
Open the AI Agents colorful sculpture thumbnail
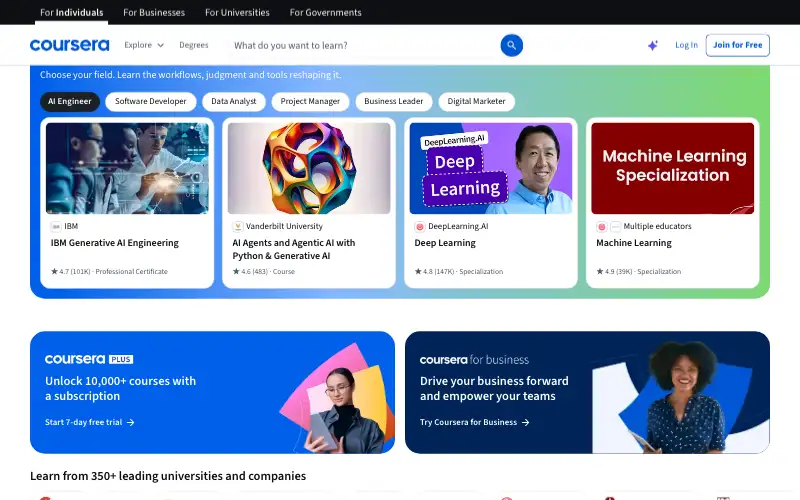(309, 168)
